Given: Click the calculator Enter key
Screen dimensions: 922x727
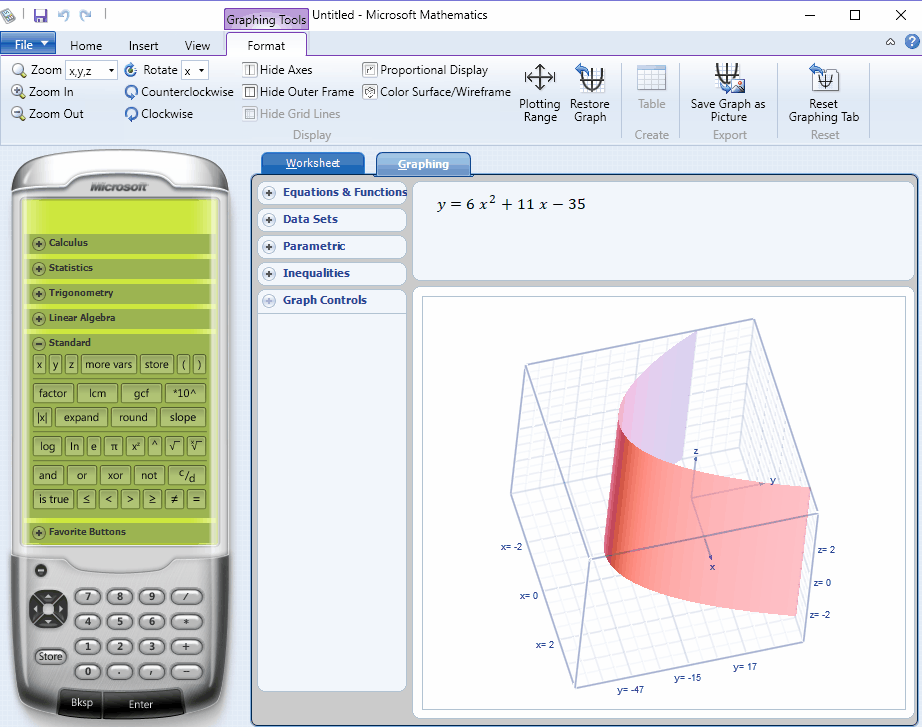Looking at the screenshot, I should click(141, 704).
